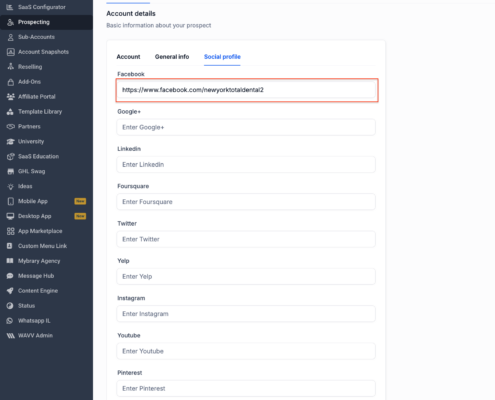
Task: Open the Template Library icon
Action: pos(11,112)
